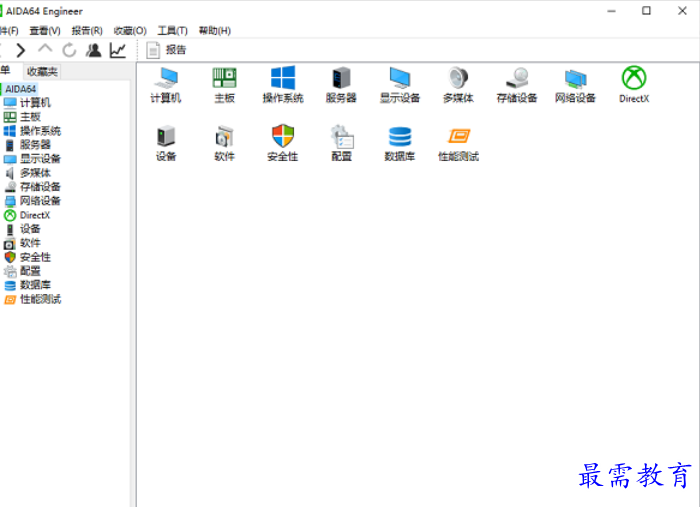Select 存储设备 in the sidebar tree
Viewport: 700px width, 507px height.
[32, 187]
